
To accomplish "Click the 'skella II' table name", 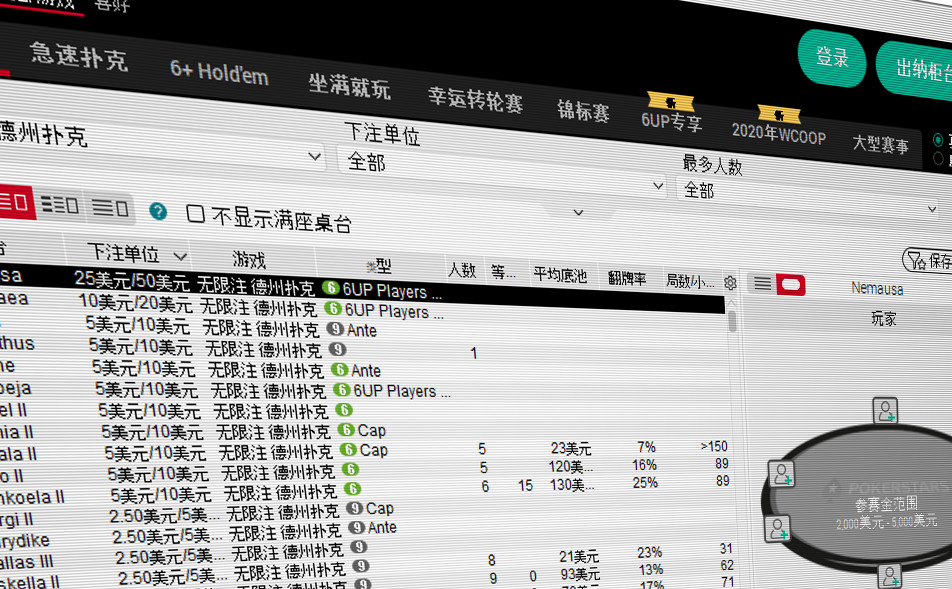I will click(x=30, y=581).
